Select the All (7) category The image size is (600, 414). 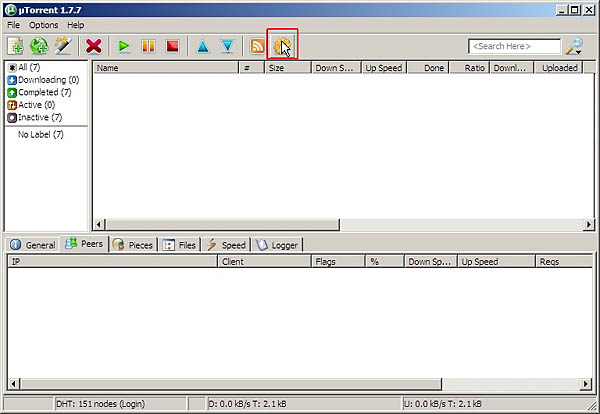point(24,67)
